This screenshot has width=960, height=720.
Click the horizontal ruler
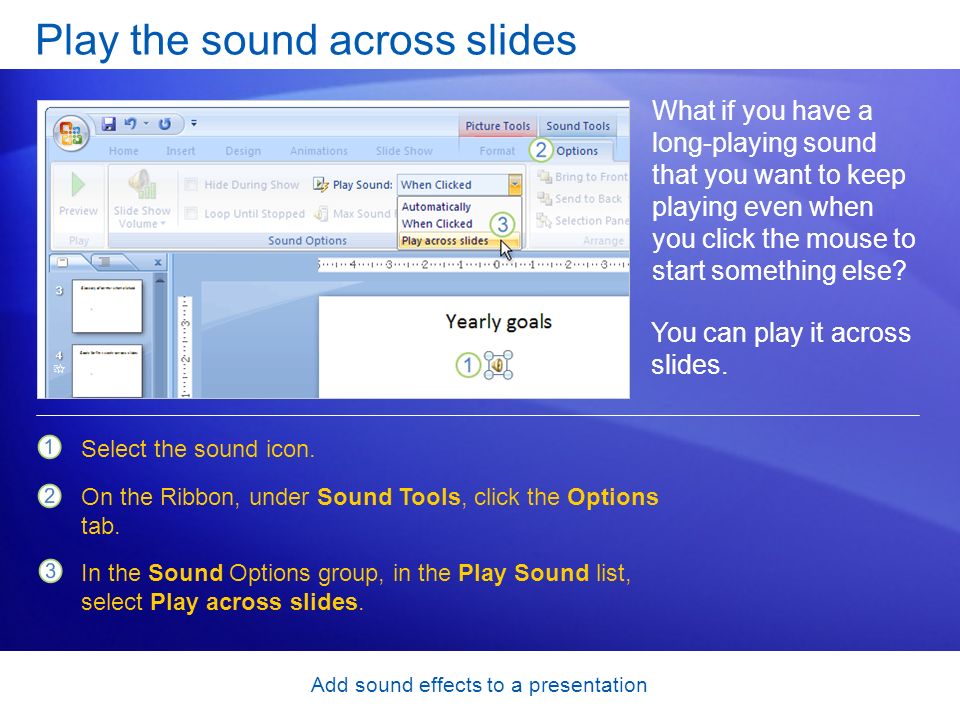pyautogui.click(x=473, y=264)
